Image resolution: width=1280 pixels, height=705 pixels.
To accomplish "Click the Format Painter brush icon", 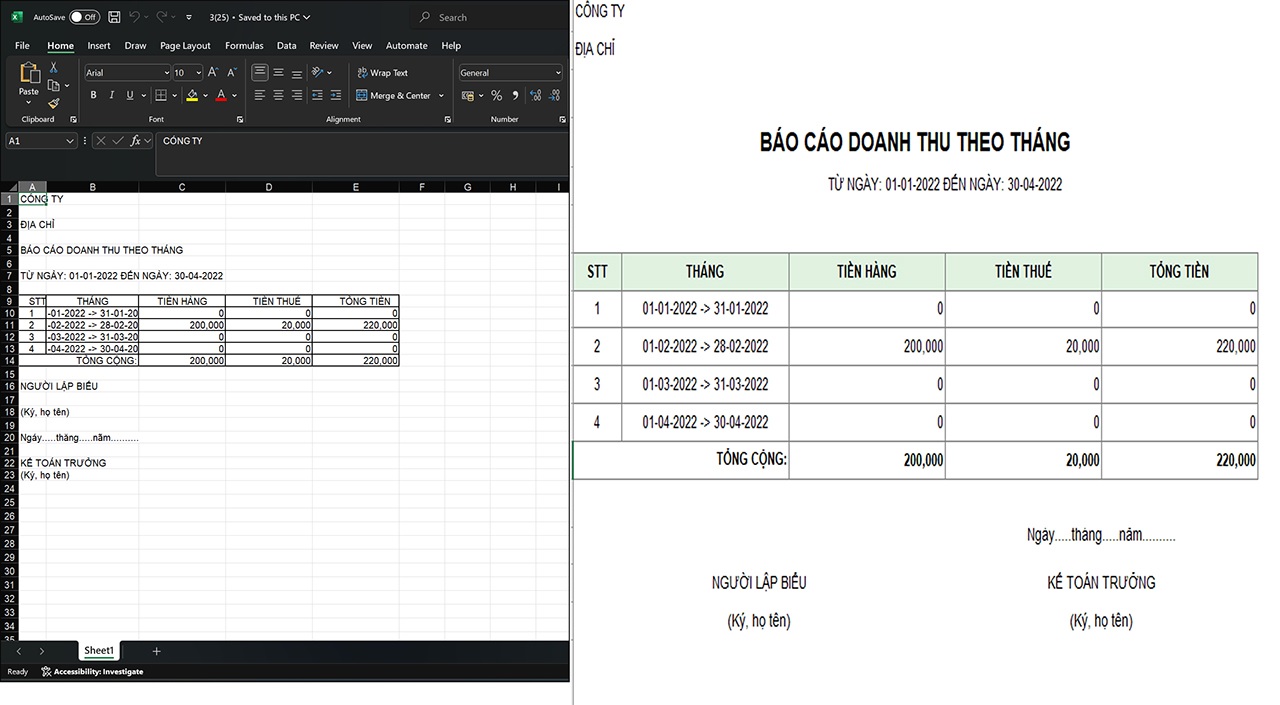I will coord(54,103).
